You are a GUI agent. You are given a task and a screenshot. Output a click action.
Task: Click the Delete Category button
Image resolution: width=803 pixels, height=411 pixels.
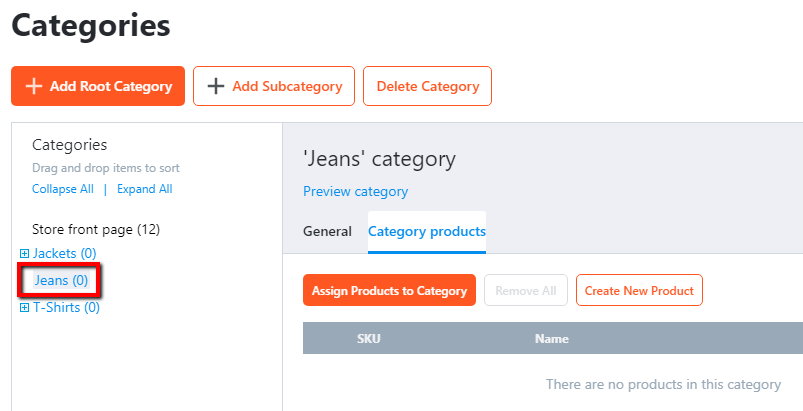coord(427,86)
